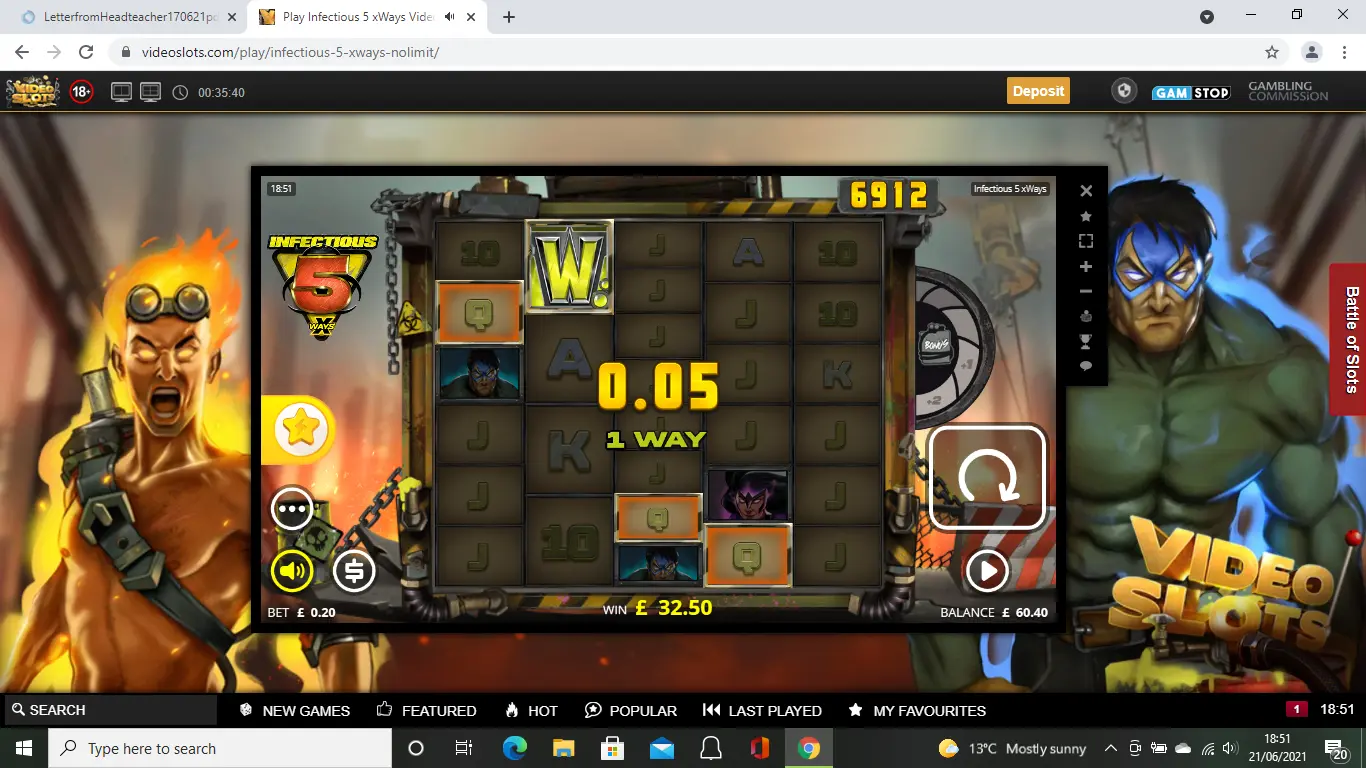Open the Windows Start menu
Viewport: 1366px width, 768px height.
coord(24,748)
